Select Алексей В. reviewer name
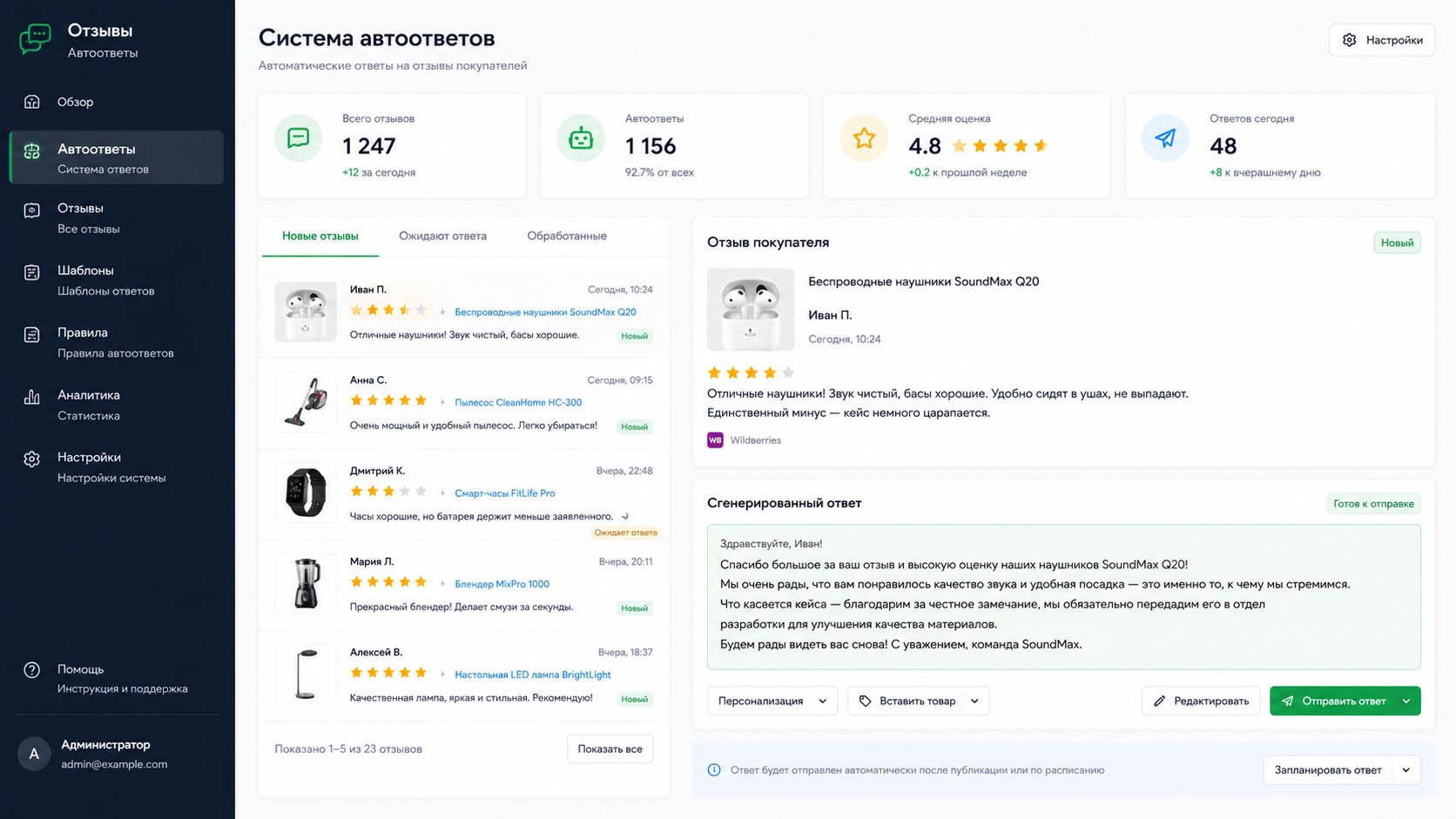Screen dimensions: 1456x819 pyautogui.click(x=376, y=652)
